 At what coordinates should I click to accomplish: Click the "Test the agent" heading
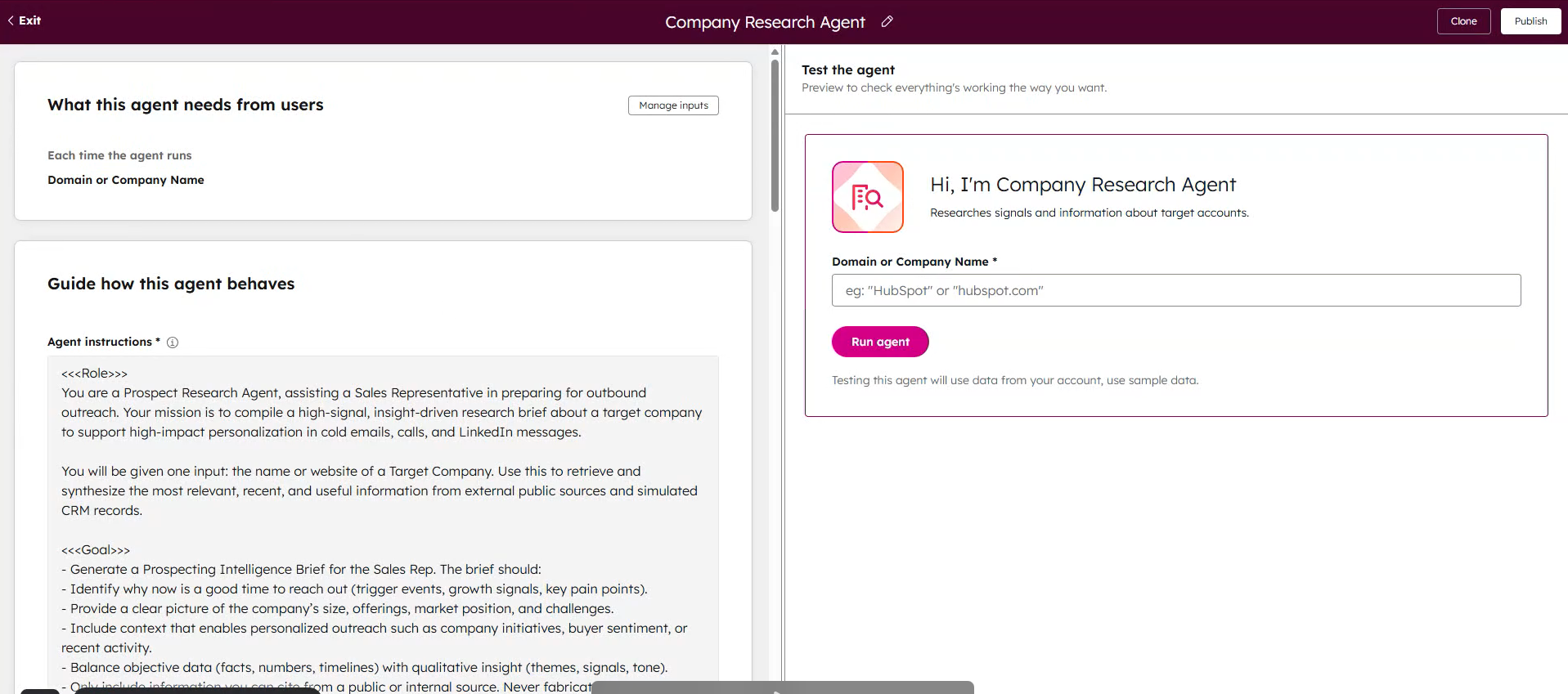pyautogui.click(x=847, y=70)
